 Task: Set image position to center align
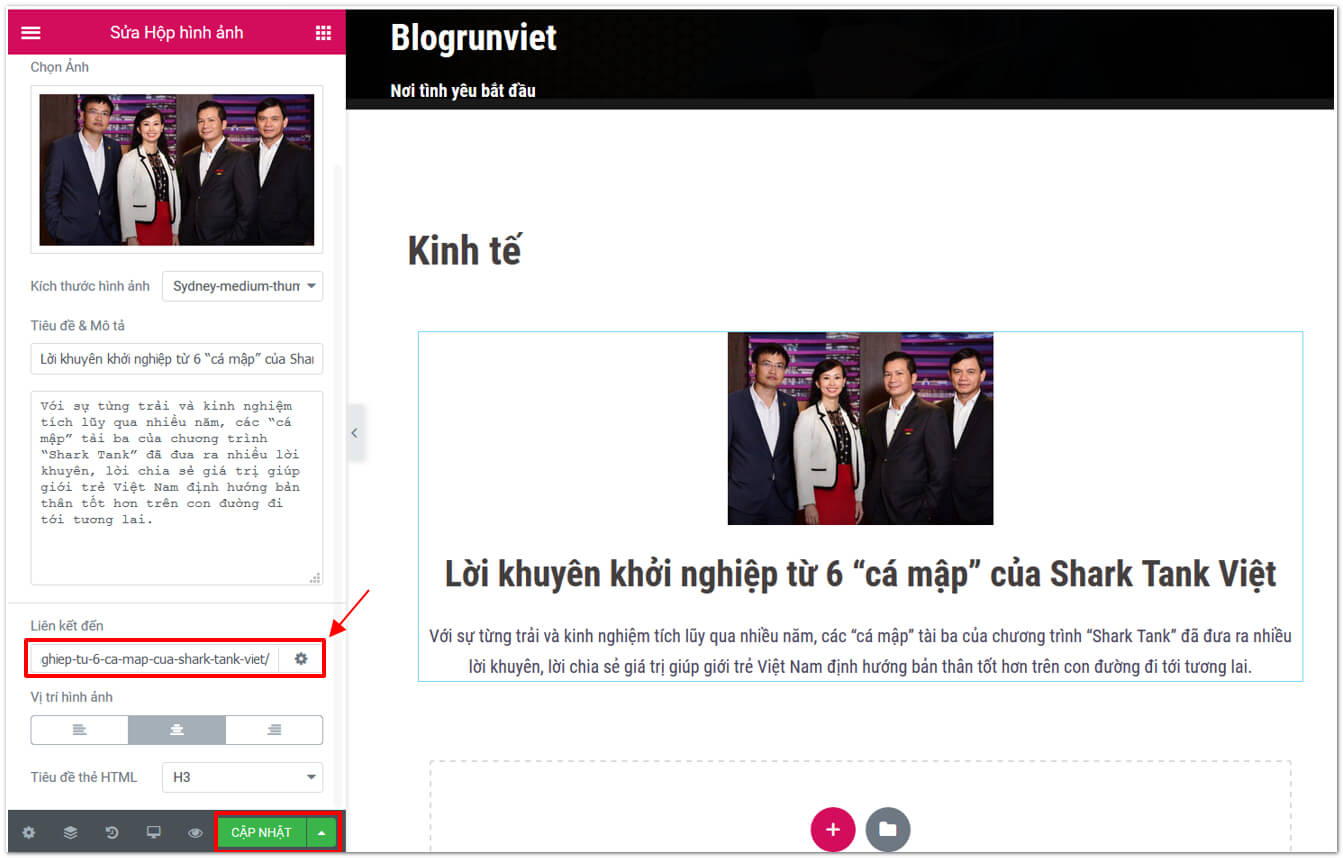177,730
